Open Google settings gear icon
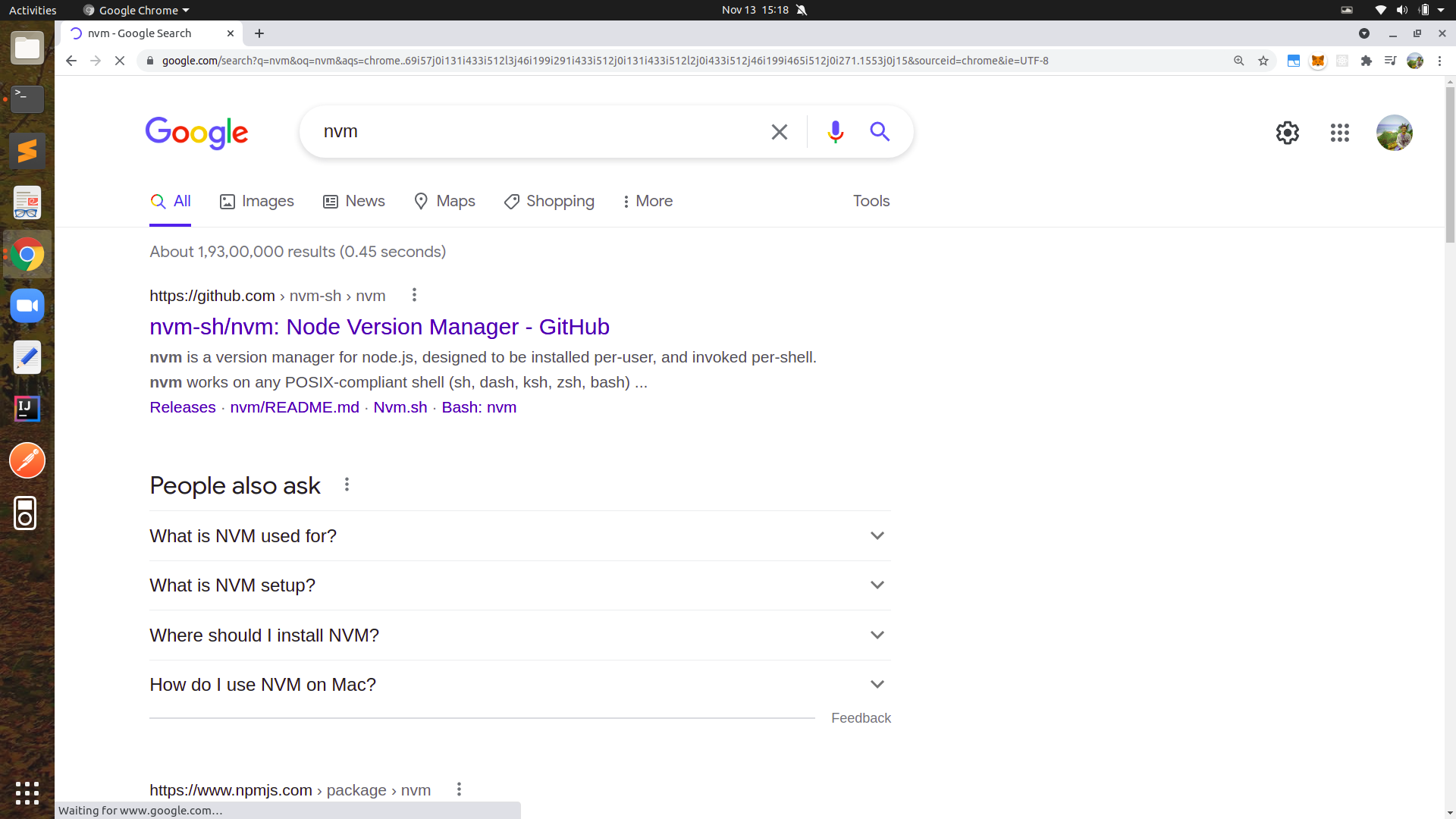Screen dimensions: 1456x819 pos(1287,133)
